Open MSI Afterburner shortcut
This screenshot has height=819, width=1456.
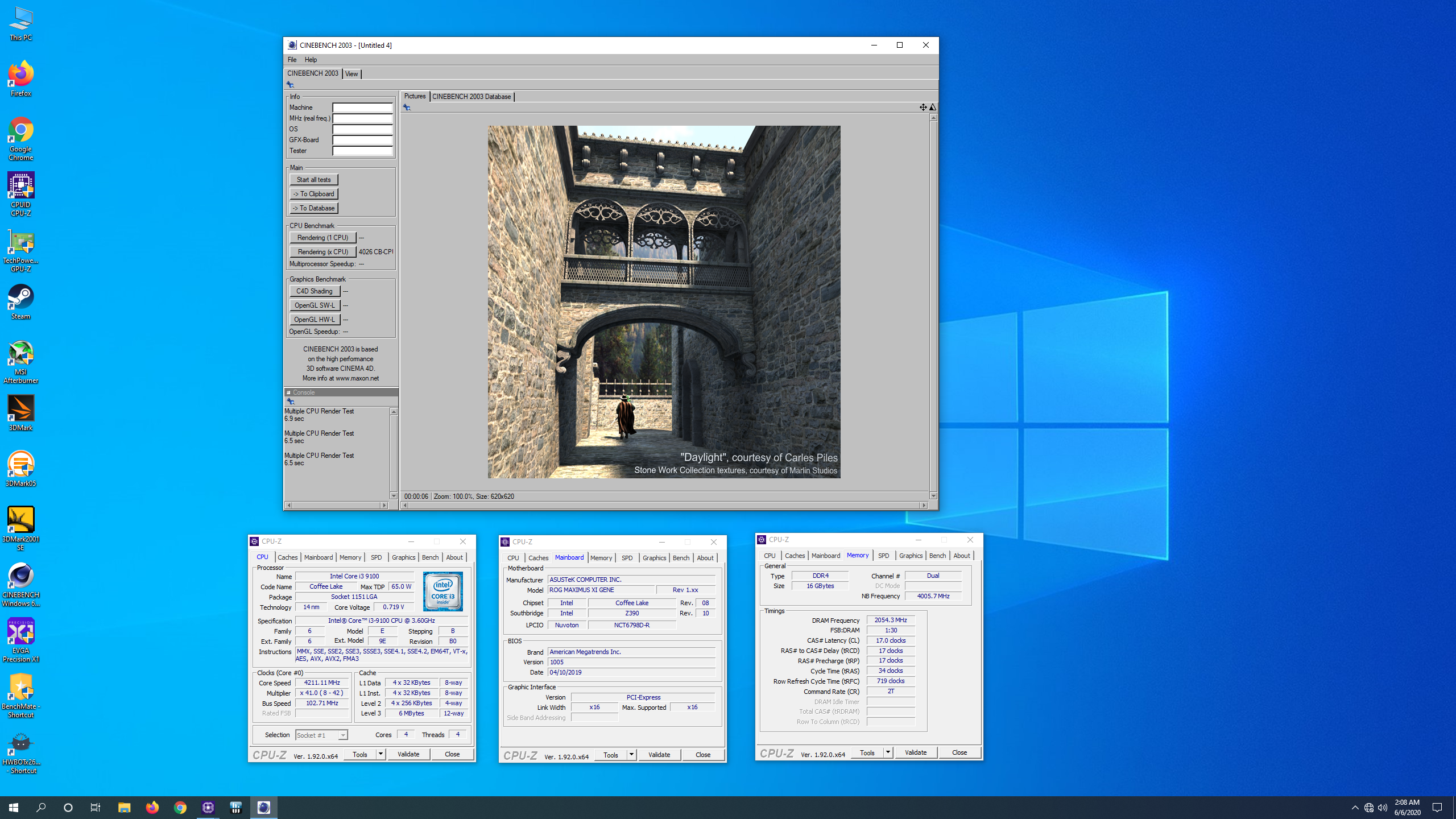pyautogui.click(x=20, y=362)
